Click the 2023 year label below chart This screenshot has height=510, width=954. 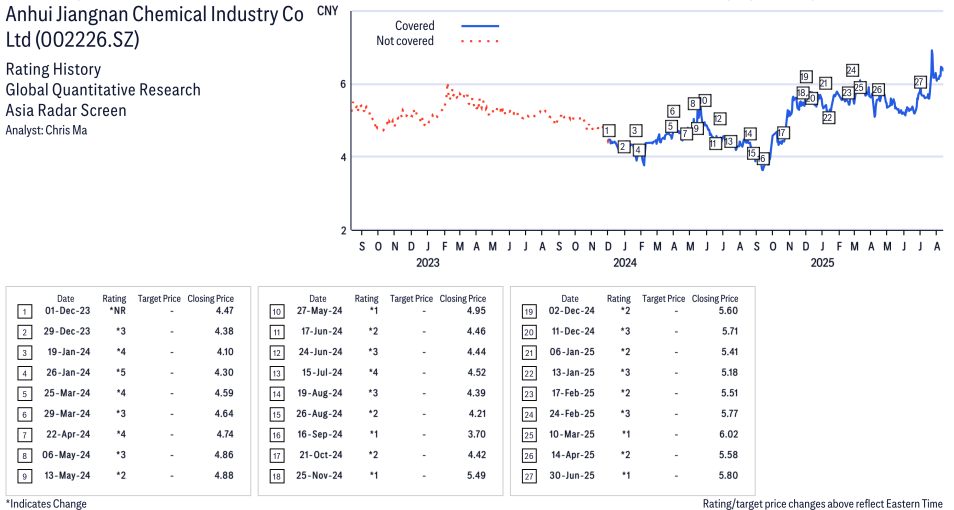click(x=428, y=262)
